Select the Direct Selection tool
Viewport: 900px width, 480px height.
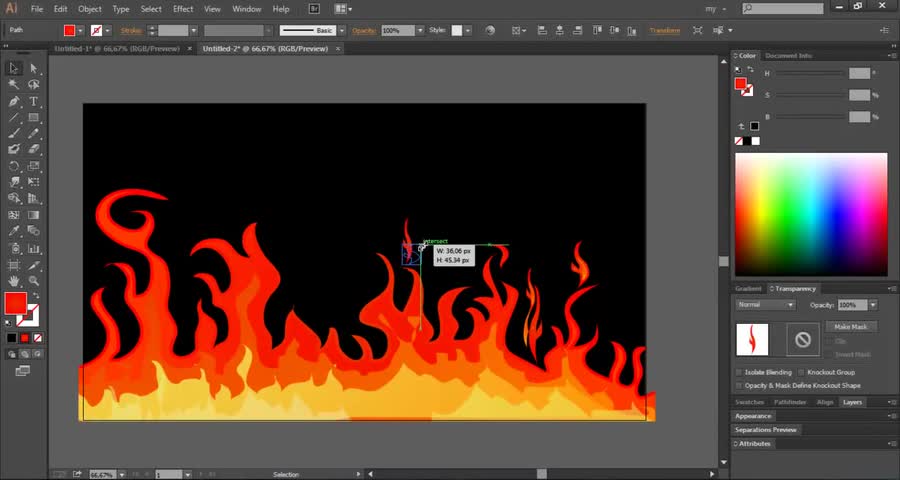point(33,68)
